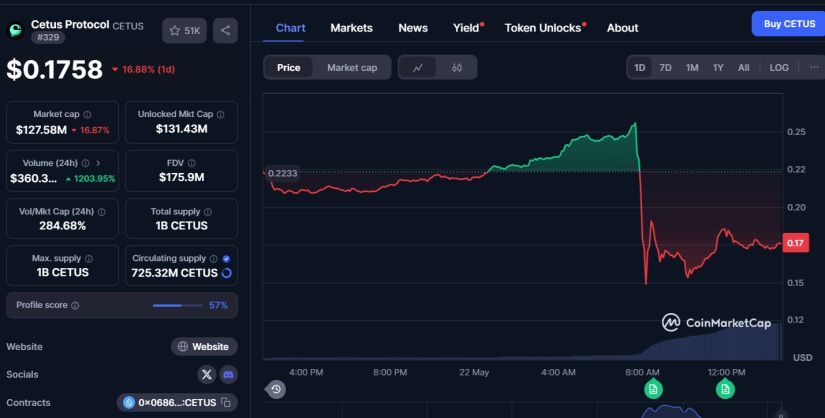
Task: Click the 0.17 current price label
Action: [796, 243]
